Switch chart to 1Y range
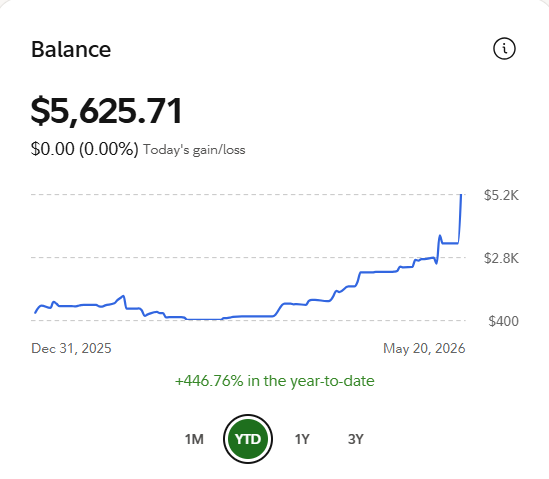Screen dimensions: 549x479 coord(302,439)
